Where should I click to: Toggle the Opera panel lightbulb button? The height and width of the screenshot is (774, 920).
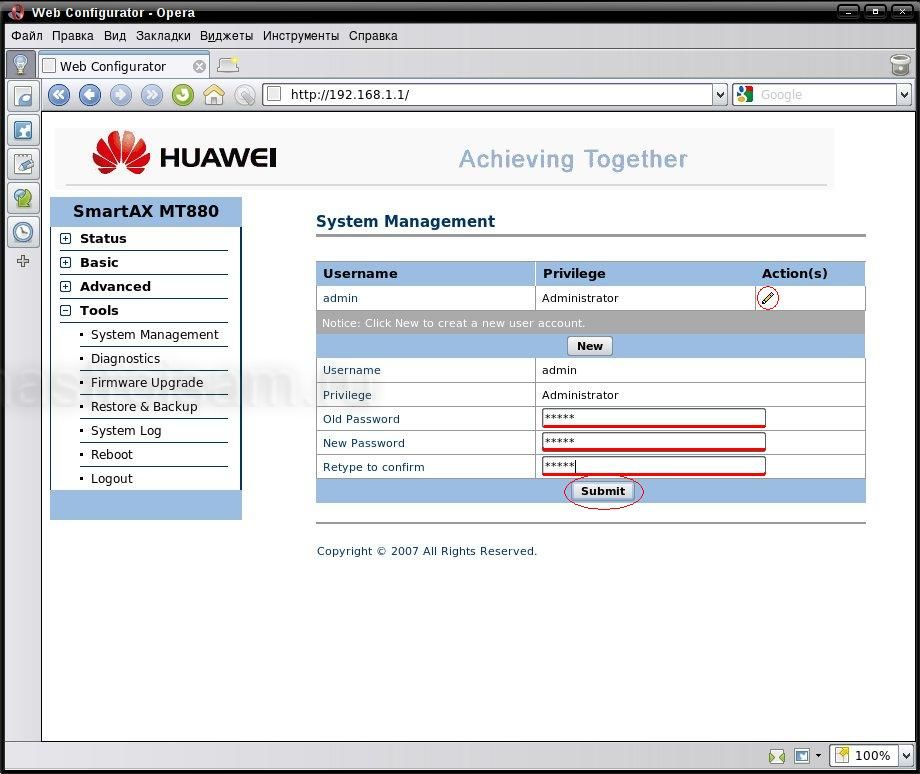(21, 64)
